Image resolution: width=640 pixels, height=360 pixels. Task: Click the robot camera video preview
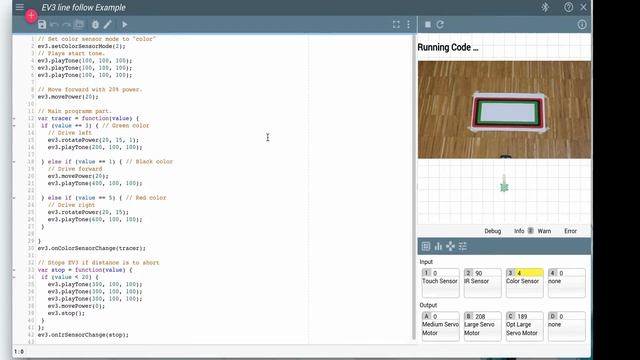click(x=504, y=110)
